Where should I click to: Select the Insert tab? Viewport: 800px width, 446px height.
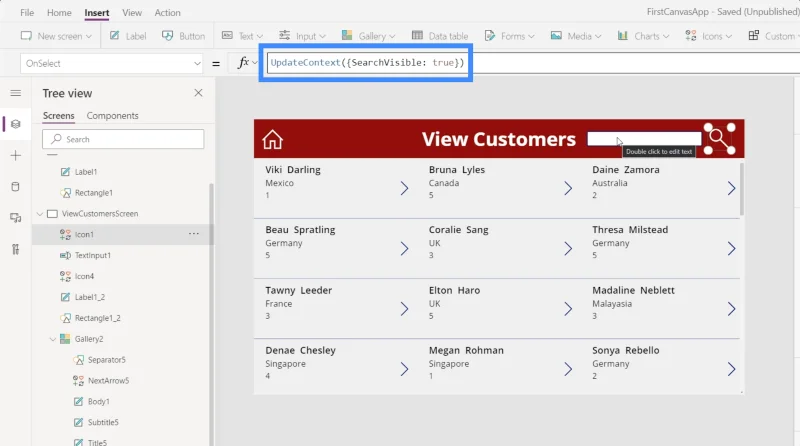tap(96, 13)
